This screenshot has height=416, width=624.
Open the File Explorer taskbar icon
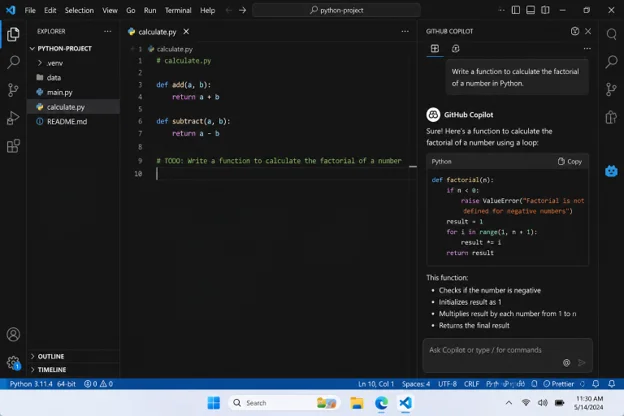click(357, 403)
